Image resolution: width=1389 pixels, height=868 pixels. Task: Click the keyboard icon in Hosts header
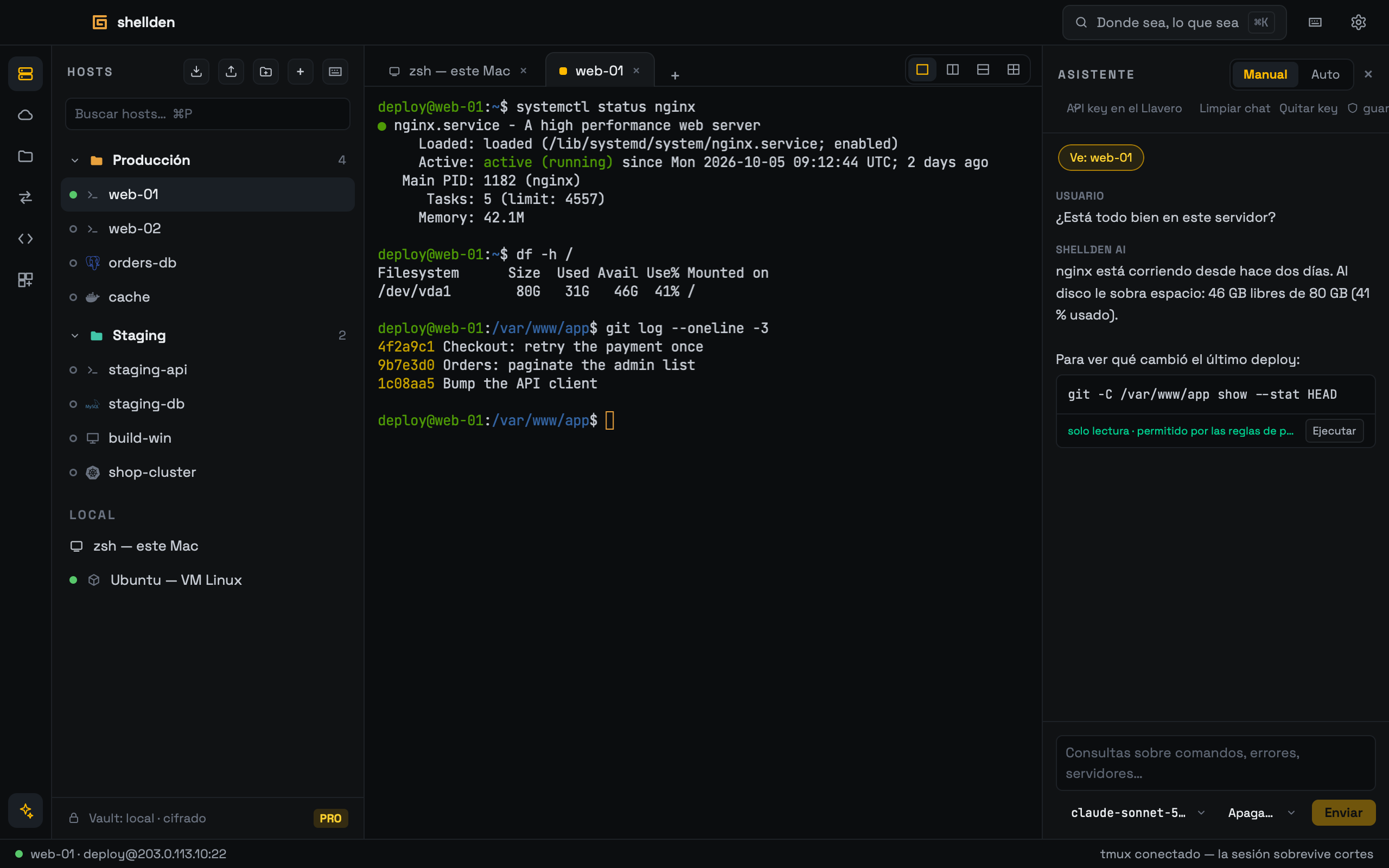335,72
